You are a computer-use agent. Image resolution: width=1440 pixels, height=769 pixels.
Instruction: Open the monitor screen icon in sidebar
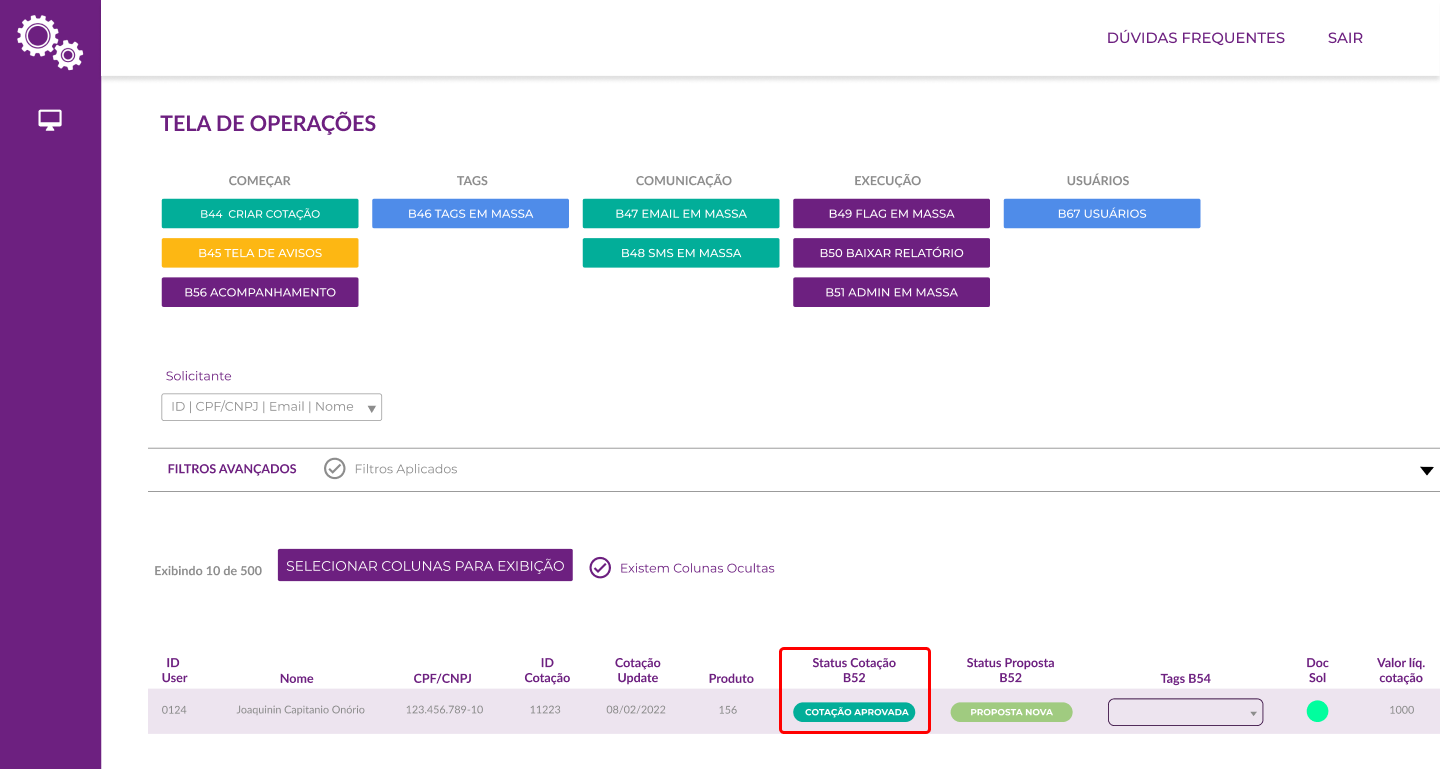tap(50, 120)
